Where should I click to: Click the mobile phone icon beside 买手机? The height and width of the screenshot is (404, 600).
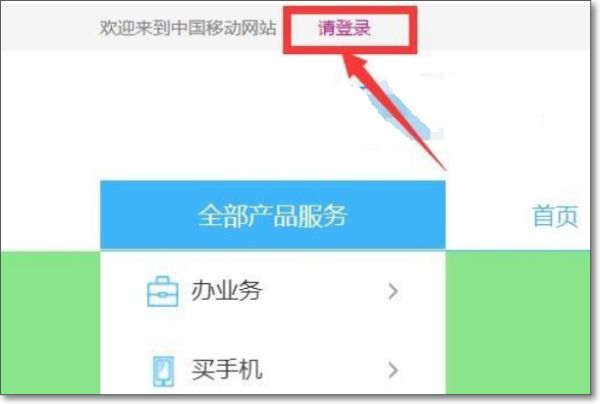(x=163, y=371)
